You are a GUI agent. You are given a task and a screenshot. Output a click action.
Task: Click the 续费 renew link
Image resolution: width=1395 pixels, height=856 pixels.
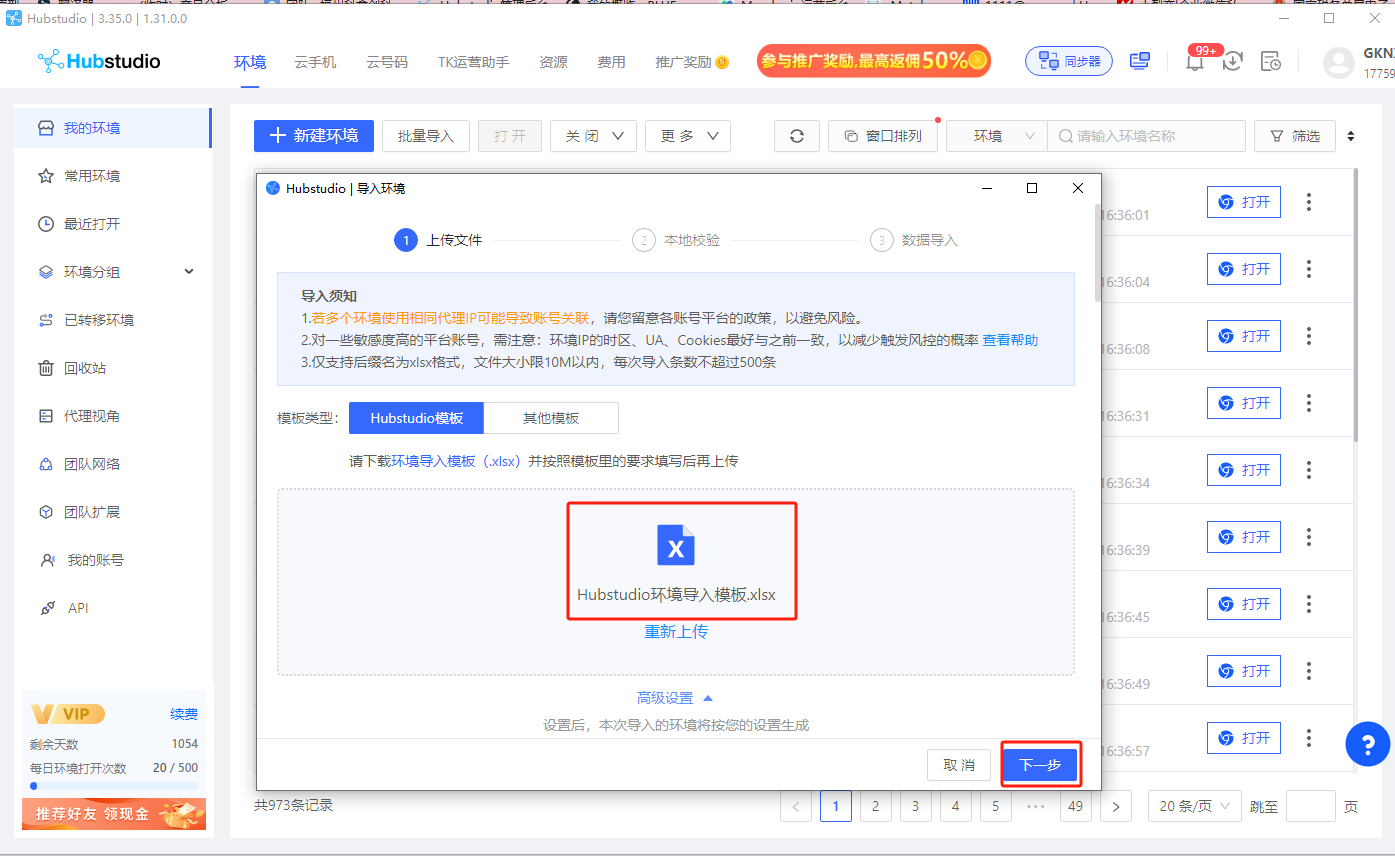[184, 714]
